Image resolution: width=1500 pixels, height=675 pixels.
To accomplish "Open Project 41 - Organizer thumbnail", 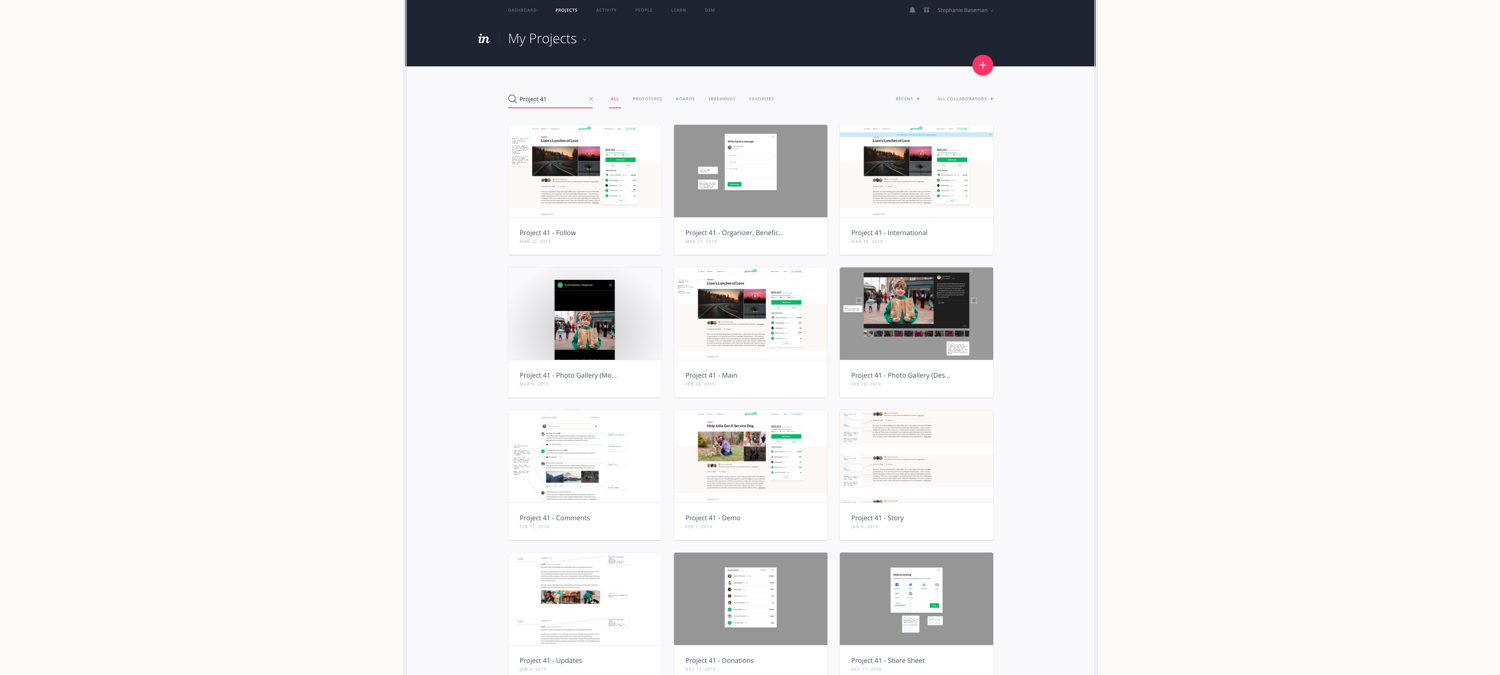I will (751, 171).
